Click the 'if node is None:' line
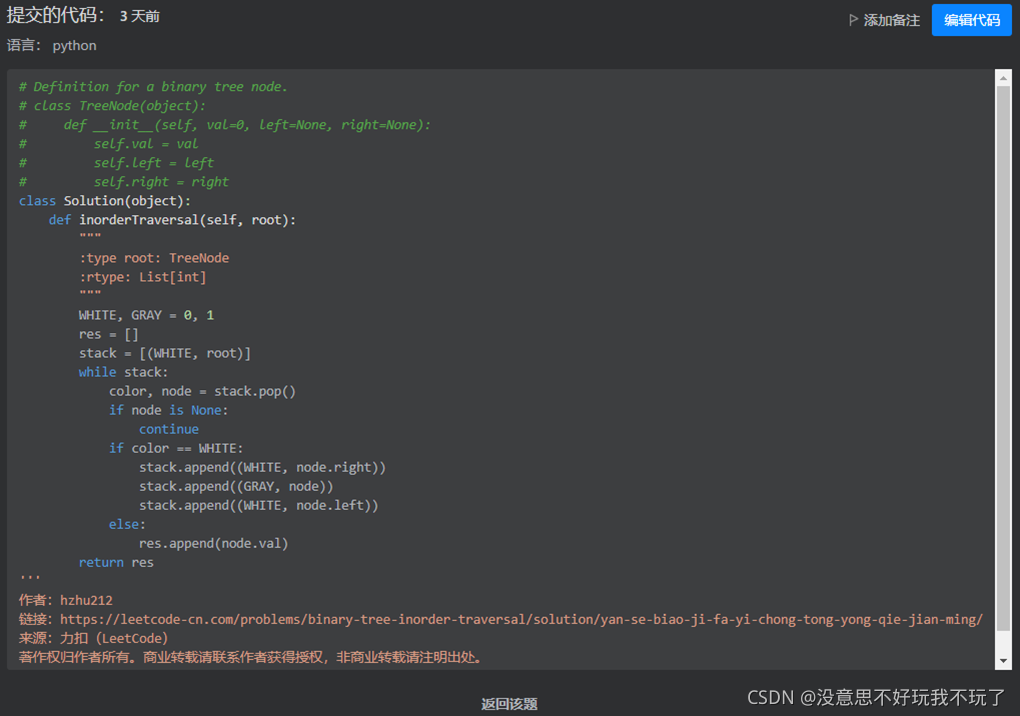The height and width of the screenshot is (716, 1020). point(168,410)
